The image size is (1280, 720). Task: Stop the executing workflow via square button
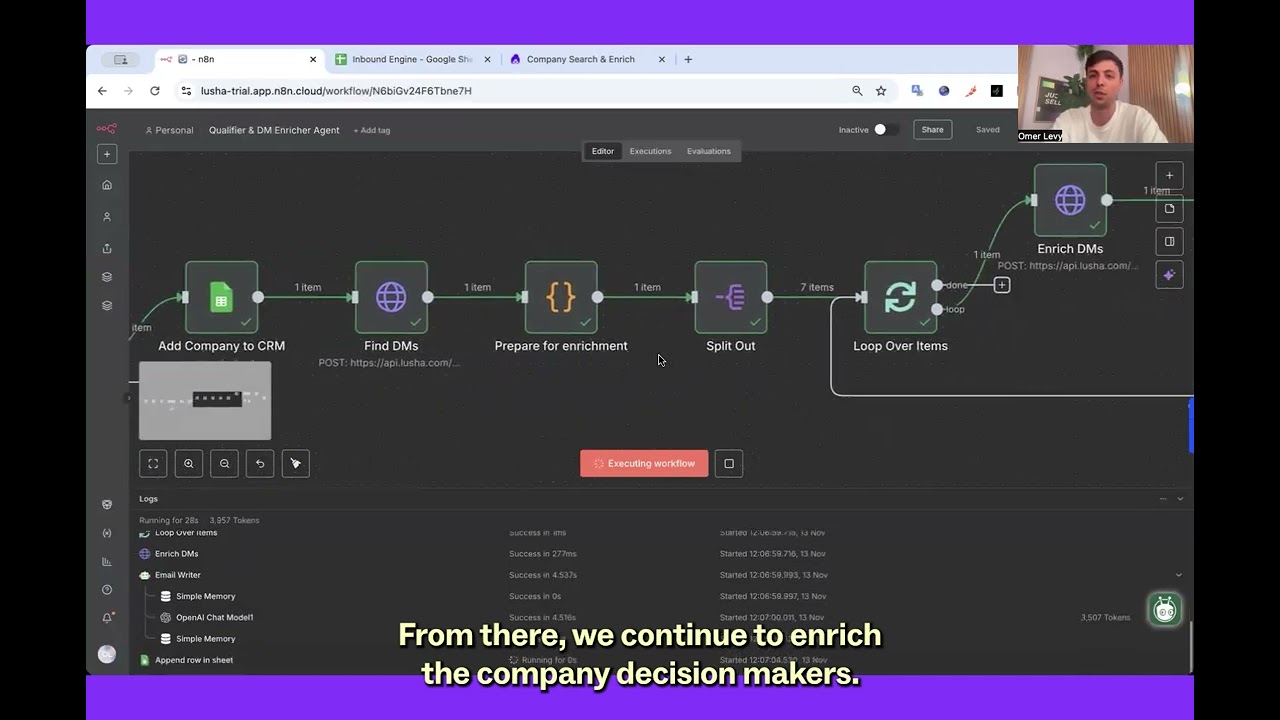click(x=729, y=463)
